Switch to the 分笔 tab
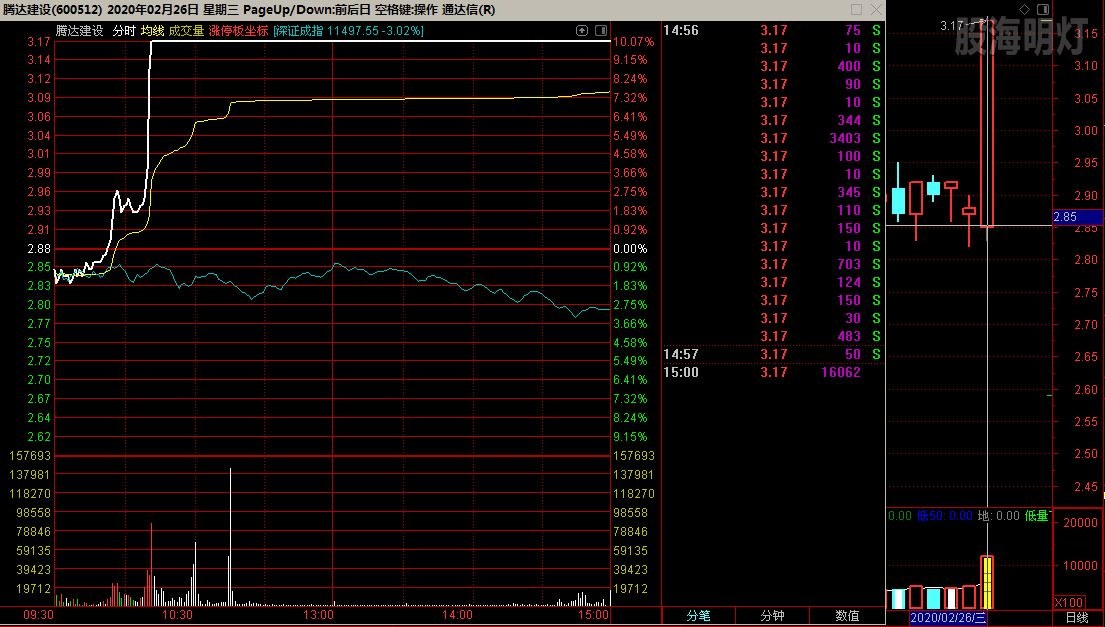Screen dimensions: 1105x627 point(698,616)
